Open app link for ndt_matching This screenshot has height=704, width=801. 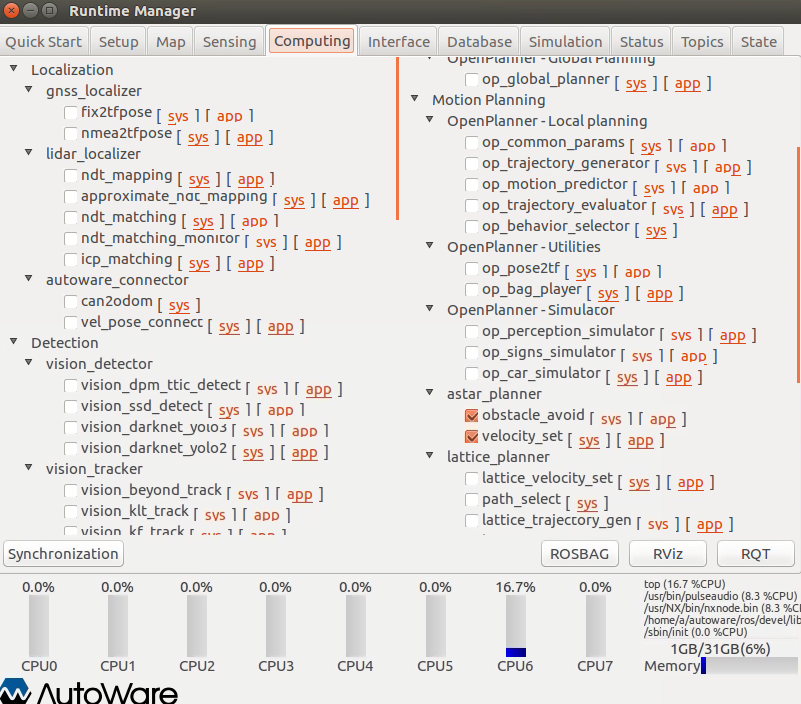[x=254, y=222]
